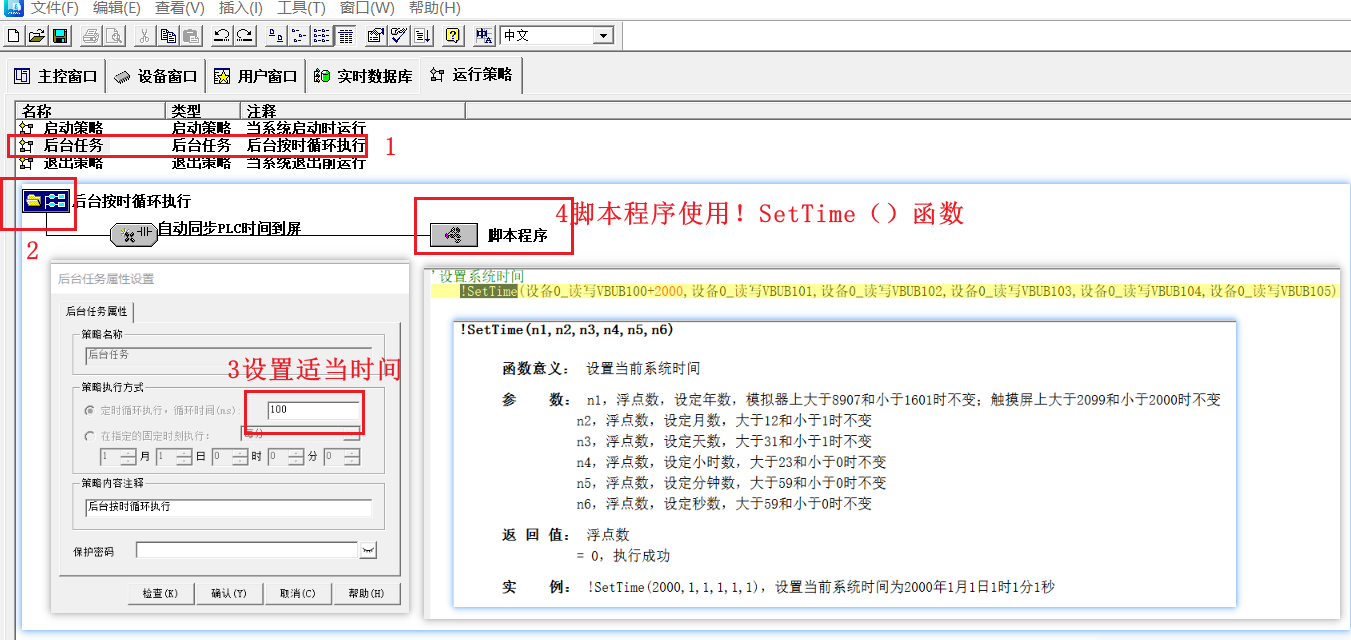Image resolution: width=1351 pixels, height=640 pixels.
Task: Switch to details view icon
Action: (344, 36)
